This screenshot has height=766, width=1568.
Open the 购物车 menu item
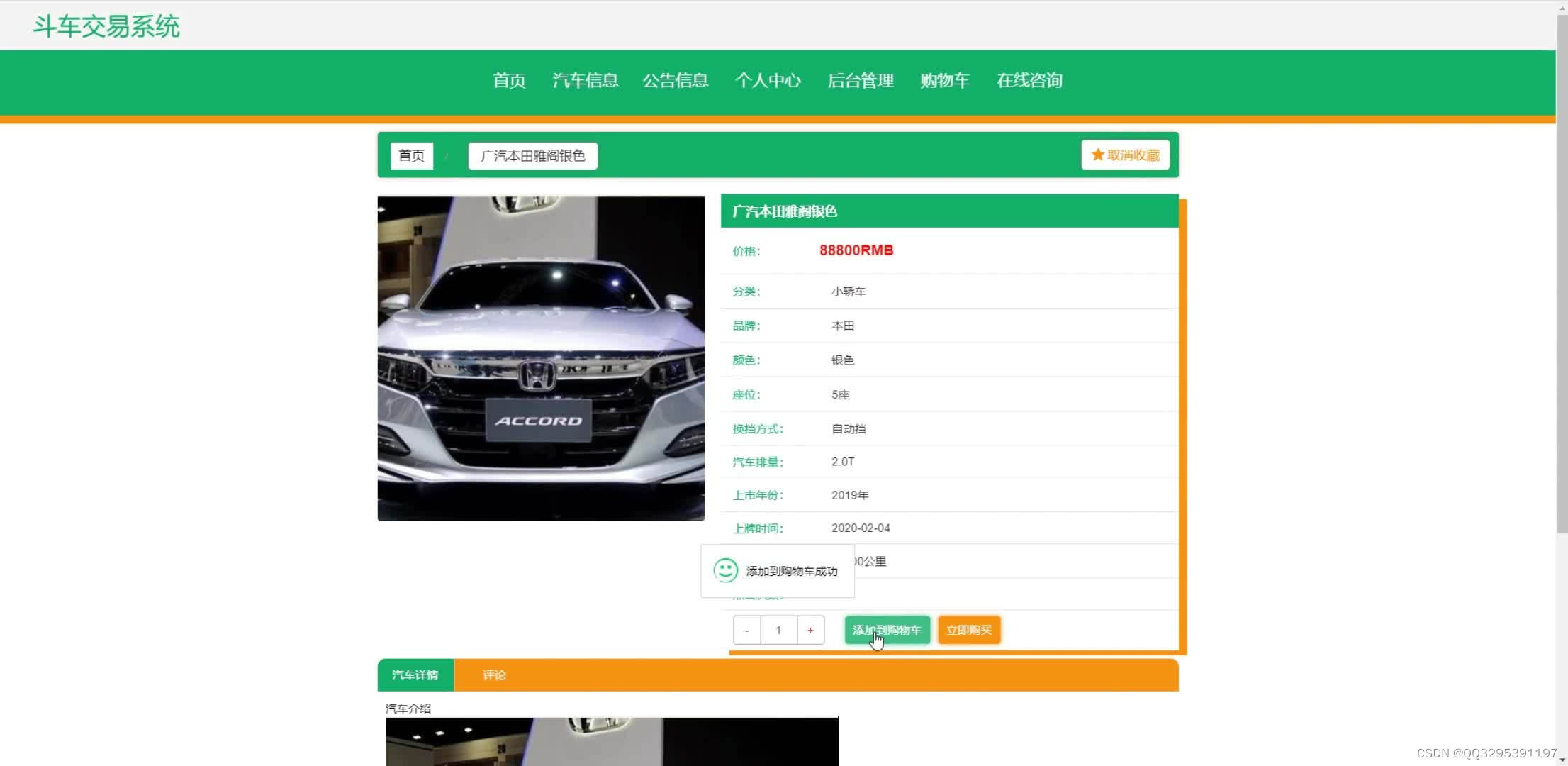pos(945,80)
